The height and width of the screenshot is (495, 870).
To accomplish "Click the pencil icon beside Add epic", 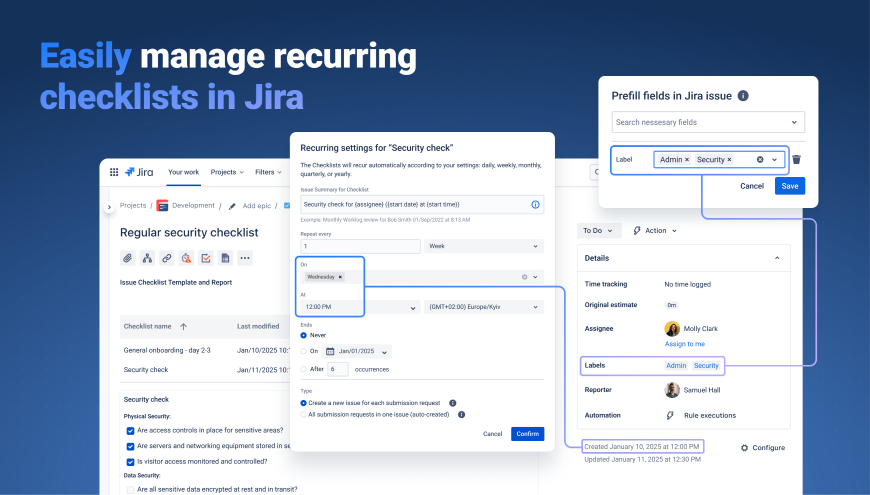I will (x=232, y=206).
